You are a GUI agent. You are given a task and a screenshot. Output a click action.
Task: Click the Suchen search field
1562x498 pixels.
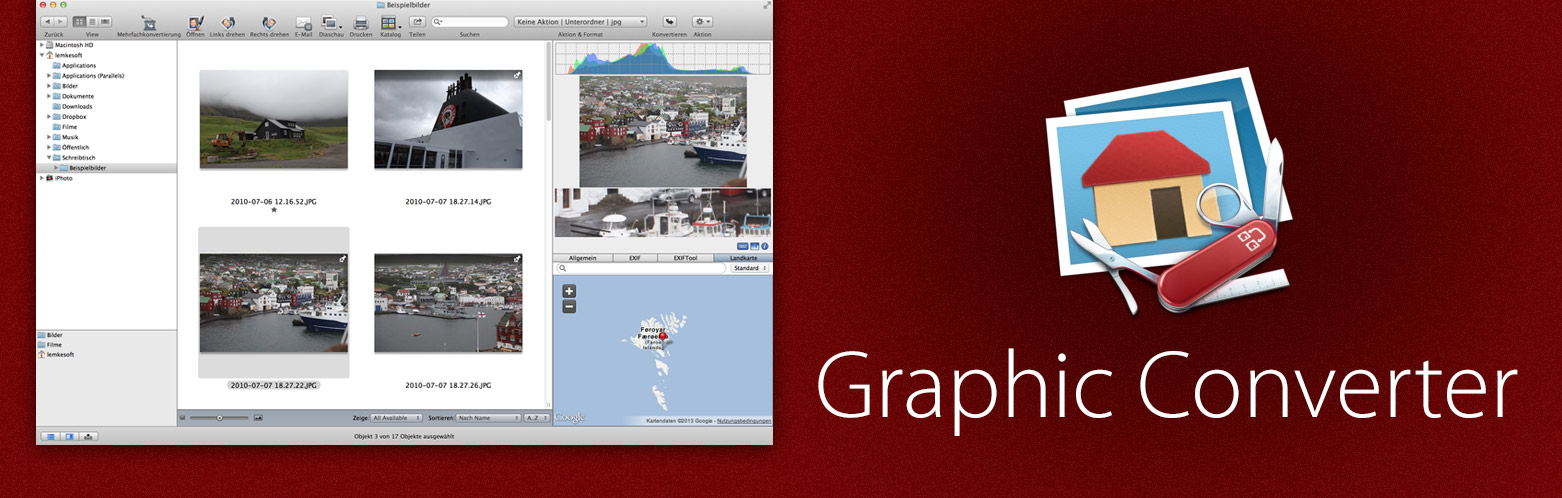470,21
